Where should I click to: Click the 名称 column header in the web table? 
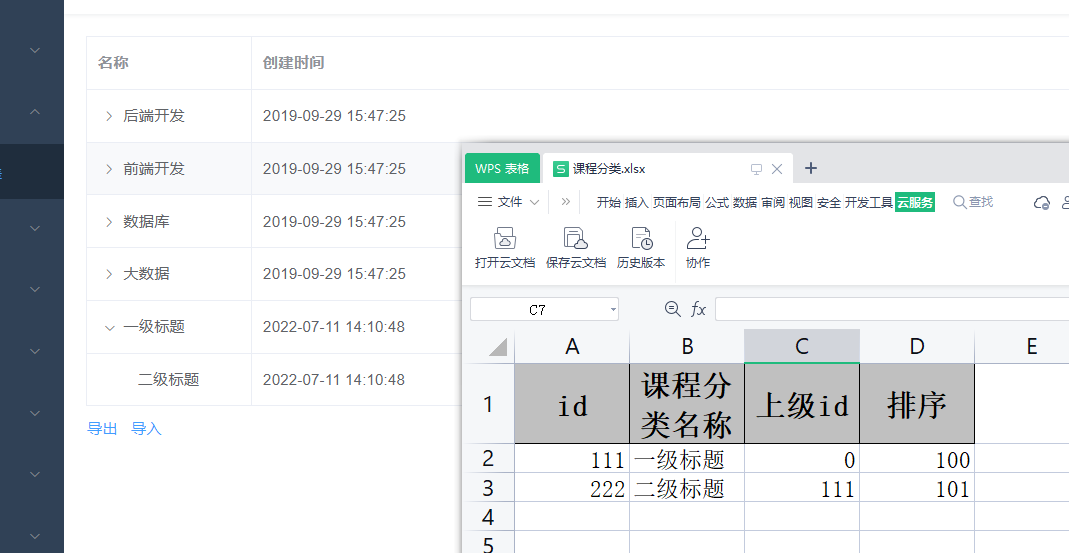113,63
